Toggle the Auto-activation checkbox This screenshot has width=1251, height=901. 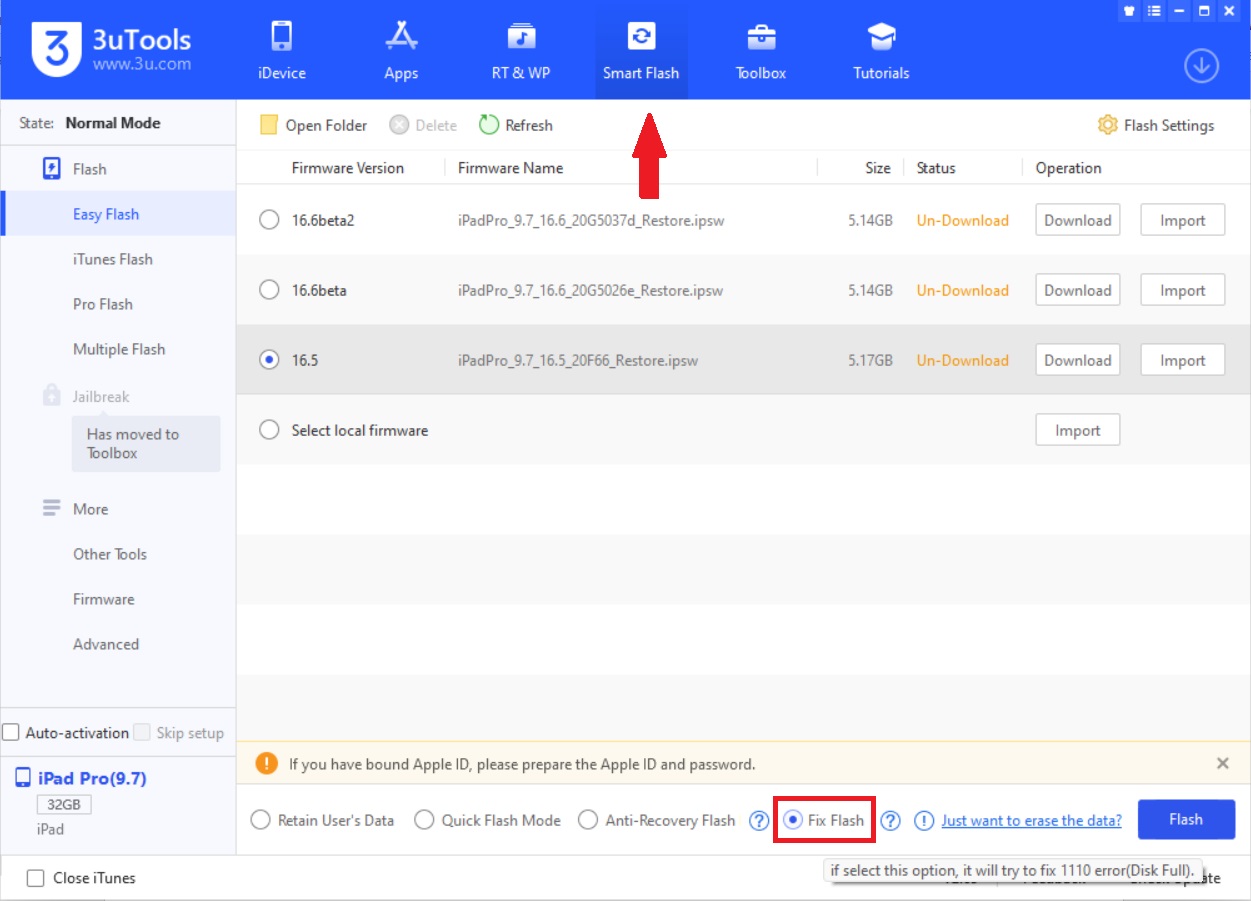11,733
